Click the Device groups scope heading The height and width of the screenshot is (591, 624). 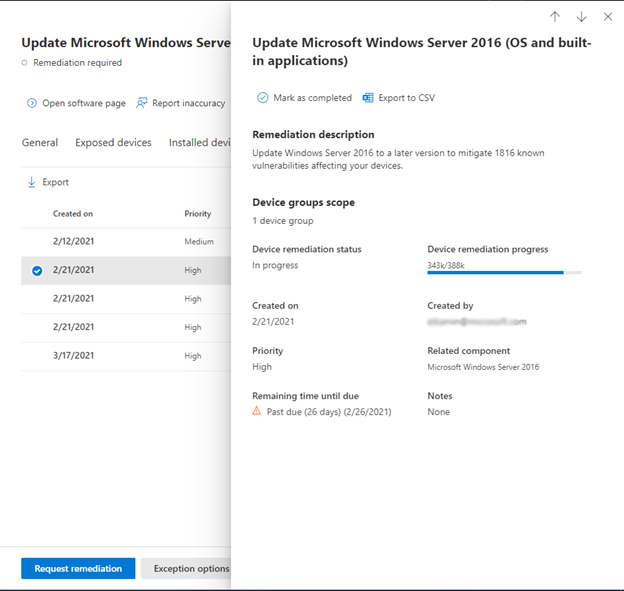[x=303, y=203]
